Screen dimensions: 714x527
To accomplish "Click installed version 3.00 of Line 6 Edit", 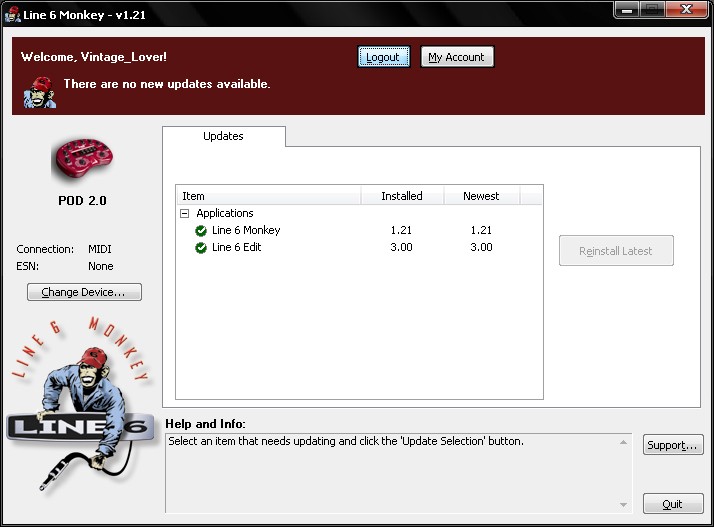I will coord(401,247).
